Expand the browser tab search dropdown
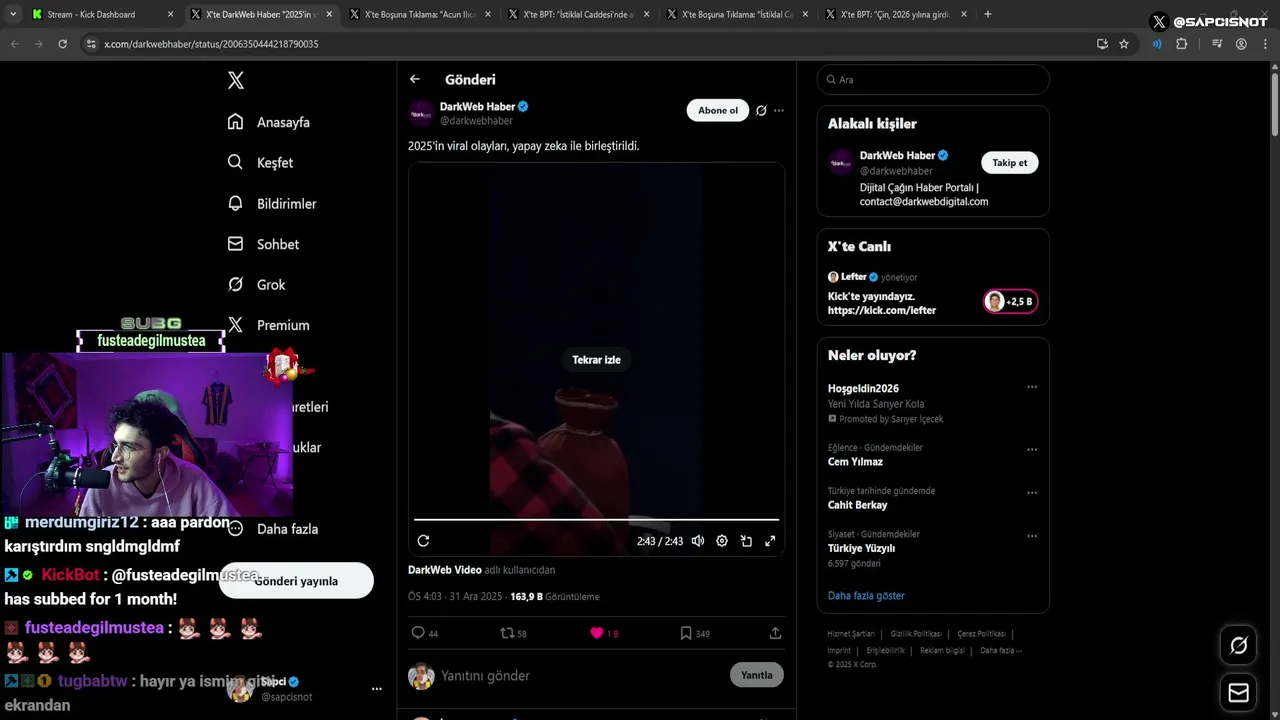1280x720 pixels. (13, 14)
